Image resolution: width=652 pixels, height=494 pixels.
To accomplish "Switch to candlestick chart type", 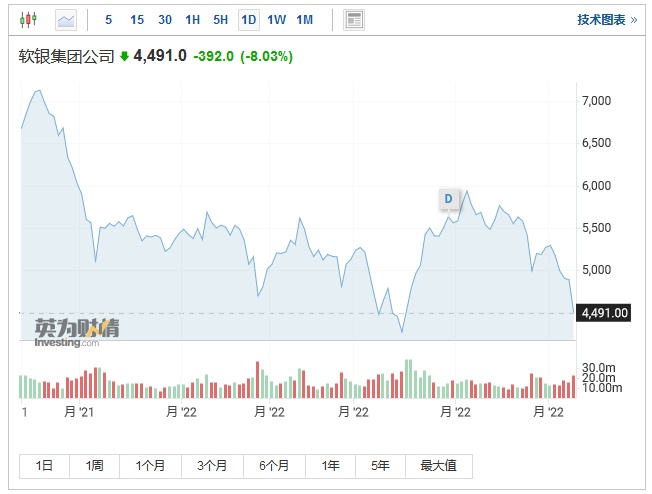I will (x=28, y=20).
